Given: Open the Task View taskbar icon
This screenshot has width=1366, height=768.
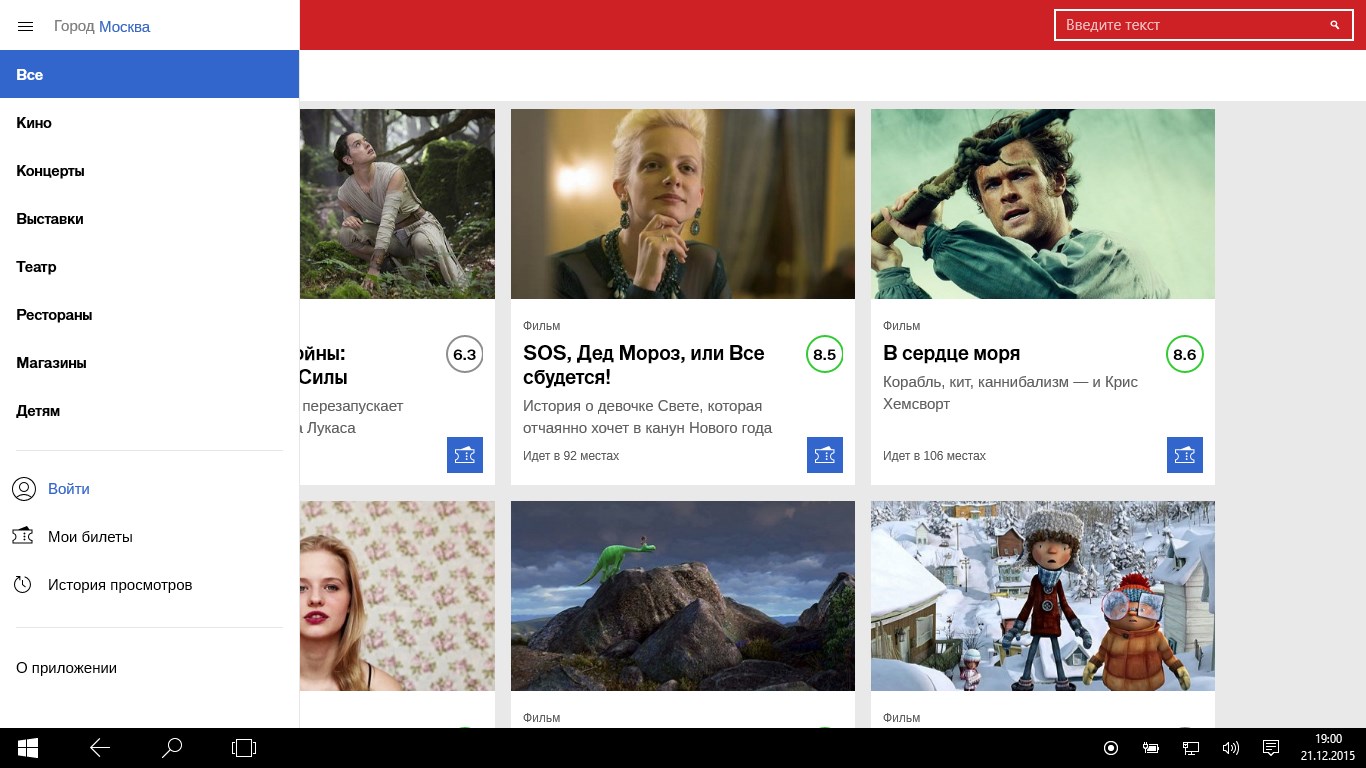Looking at the screenshot, I should tap(244, 748).
